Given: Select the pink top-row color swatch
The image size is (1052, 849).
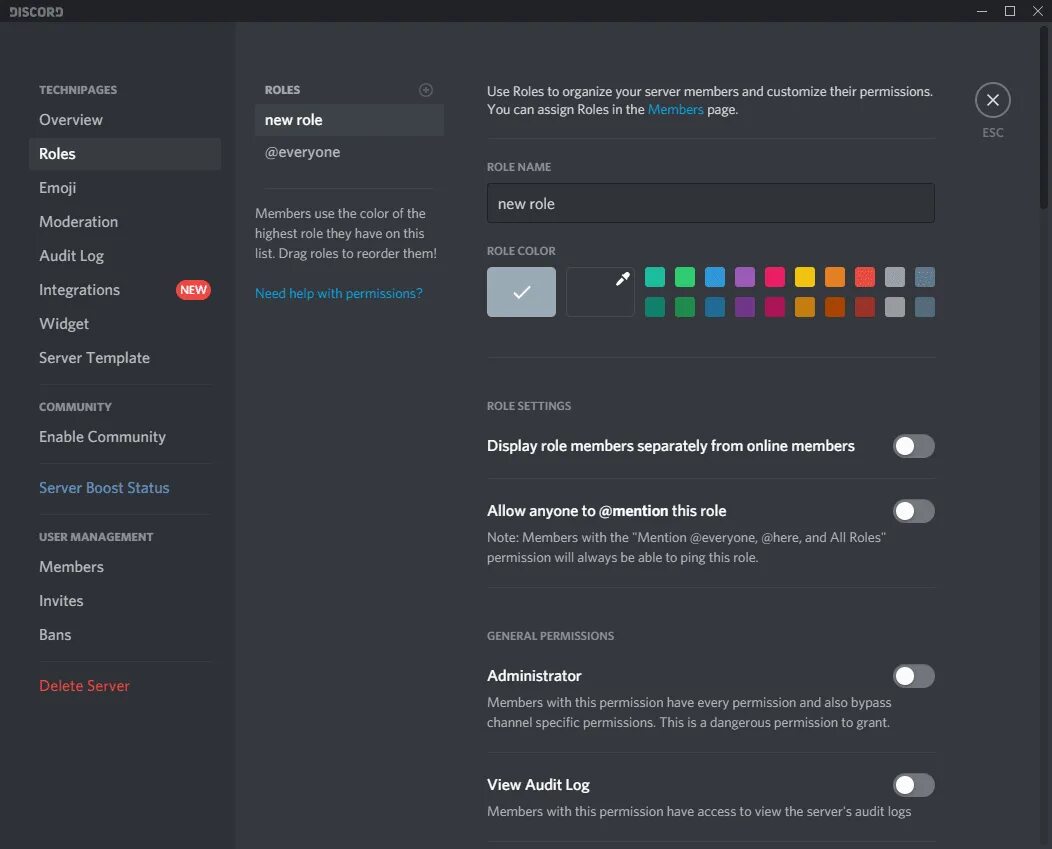Looking at the screenshot, I should (775, 277).
